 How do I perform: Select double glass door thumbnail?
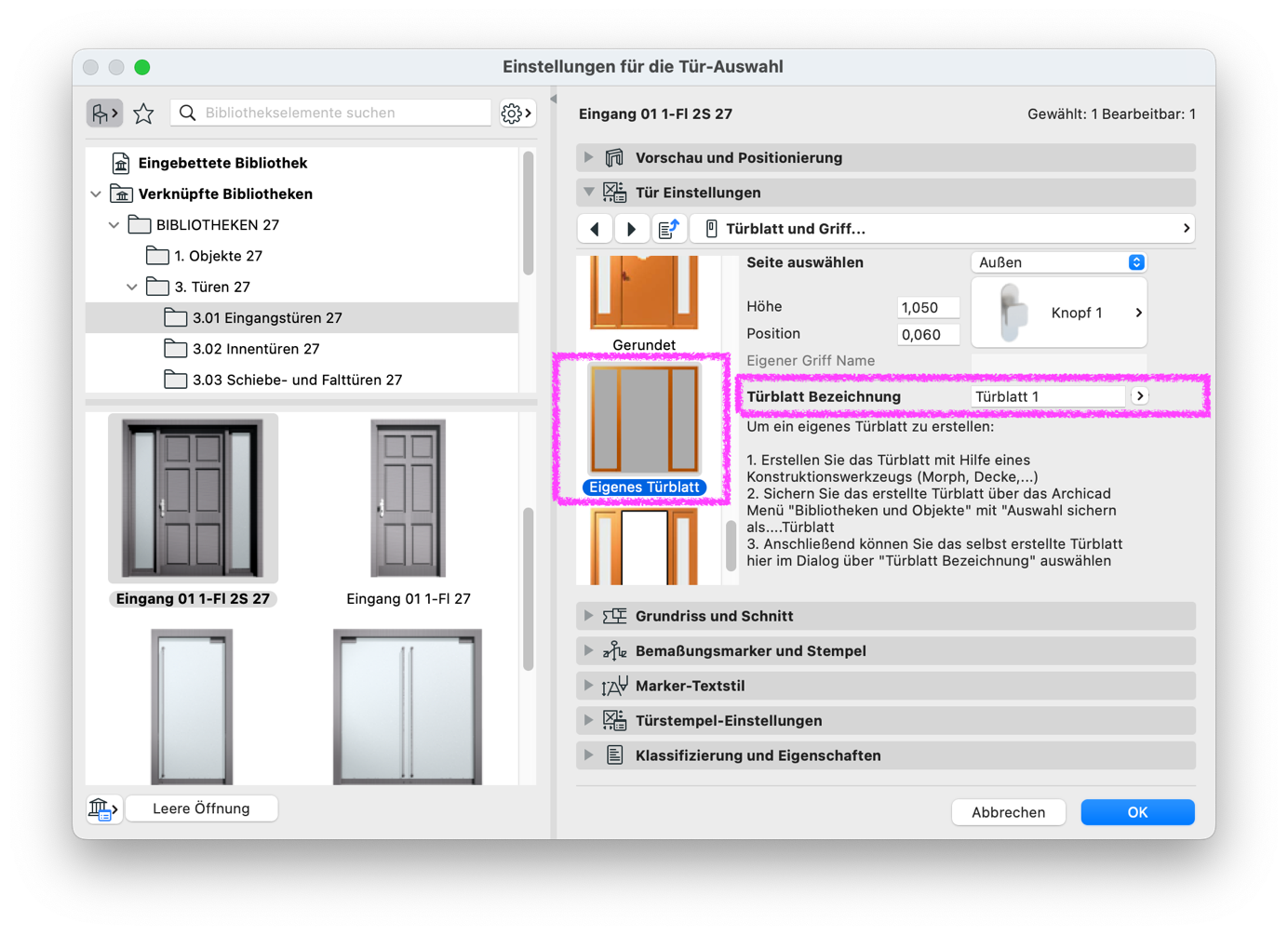[408, 707]
